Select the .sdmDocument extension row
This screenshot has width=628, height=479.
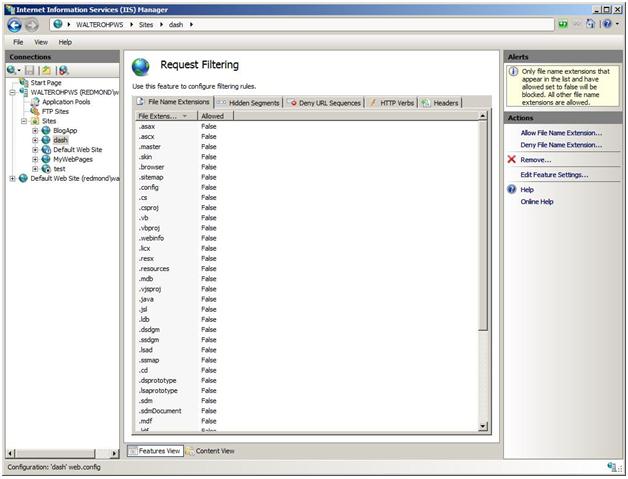point(307,411)
